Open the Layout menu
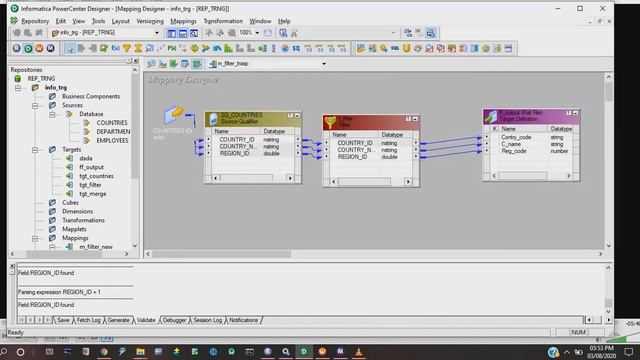Screen dimensions: 640x360 pyautogui.click(x=120, y=21)
